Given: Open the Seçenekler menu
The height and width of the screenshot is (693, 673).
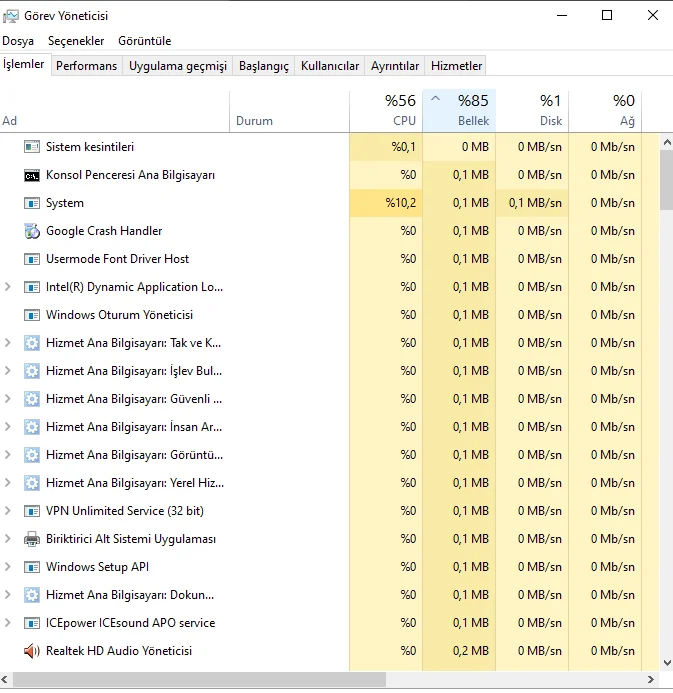Looking at the screenshot, I should 76,41.
